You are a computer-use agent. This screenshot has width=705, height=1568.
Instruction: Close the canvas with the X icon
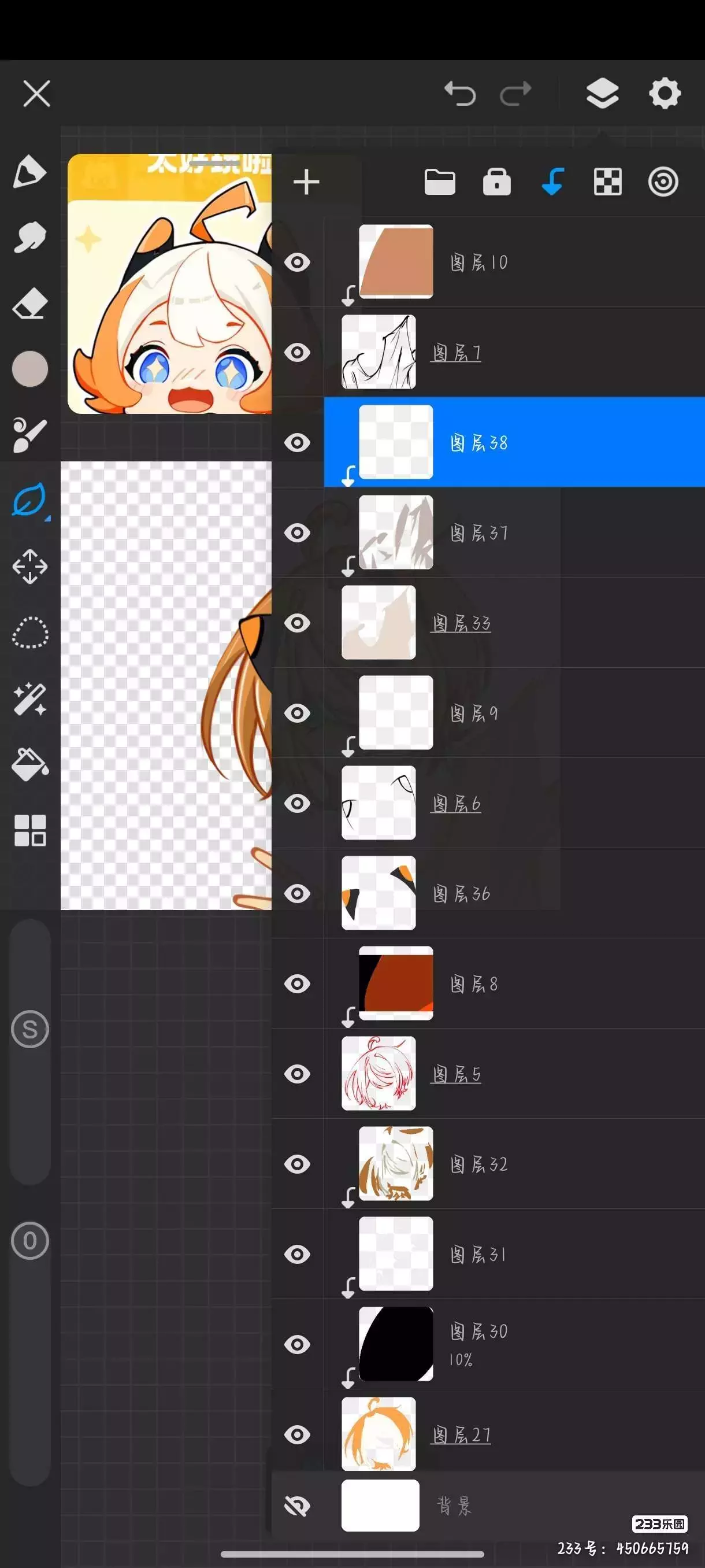pyautogui.click(x=36, y=94)
